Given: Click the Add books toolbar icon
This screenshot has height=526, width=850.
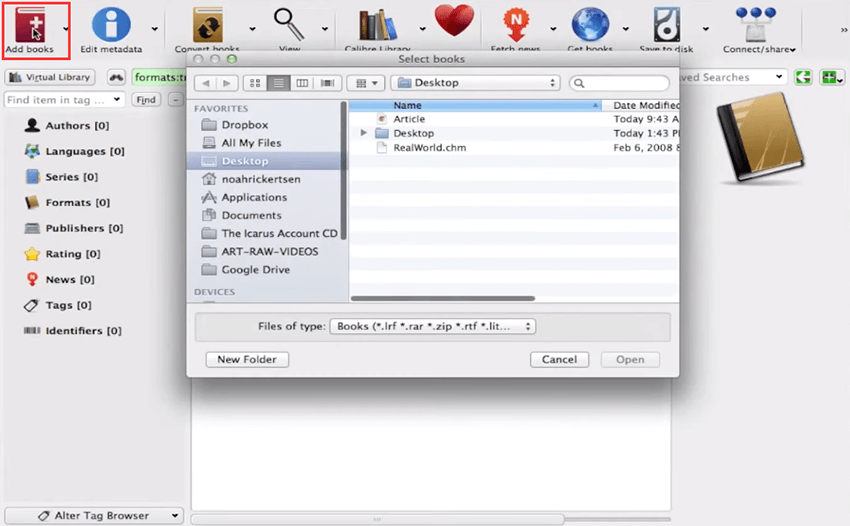Looking at the screenshot, I should [x=35, y=25].
